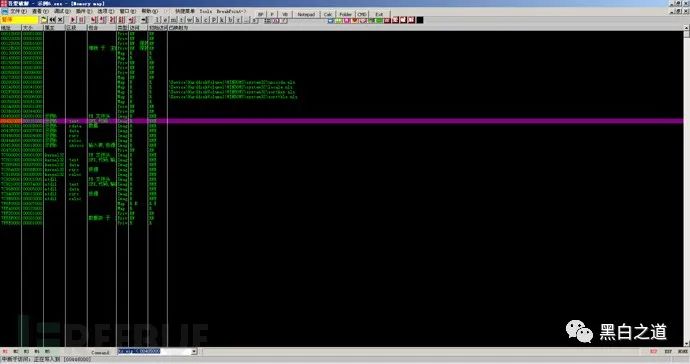Screen dimensions: 690x364
Task: Open the Log 'l' window button
Action: (157, 20)
